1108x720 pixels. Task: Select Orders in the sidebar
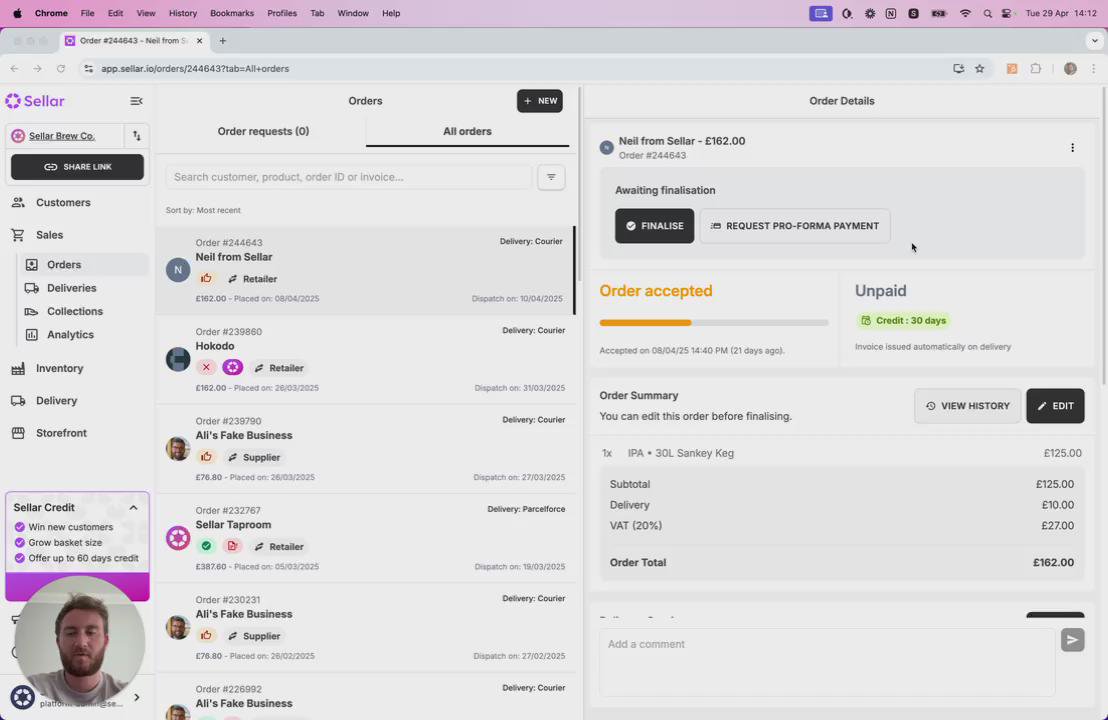[x=64, y=265]
